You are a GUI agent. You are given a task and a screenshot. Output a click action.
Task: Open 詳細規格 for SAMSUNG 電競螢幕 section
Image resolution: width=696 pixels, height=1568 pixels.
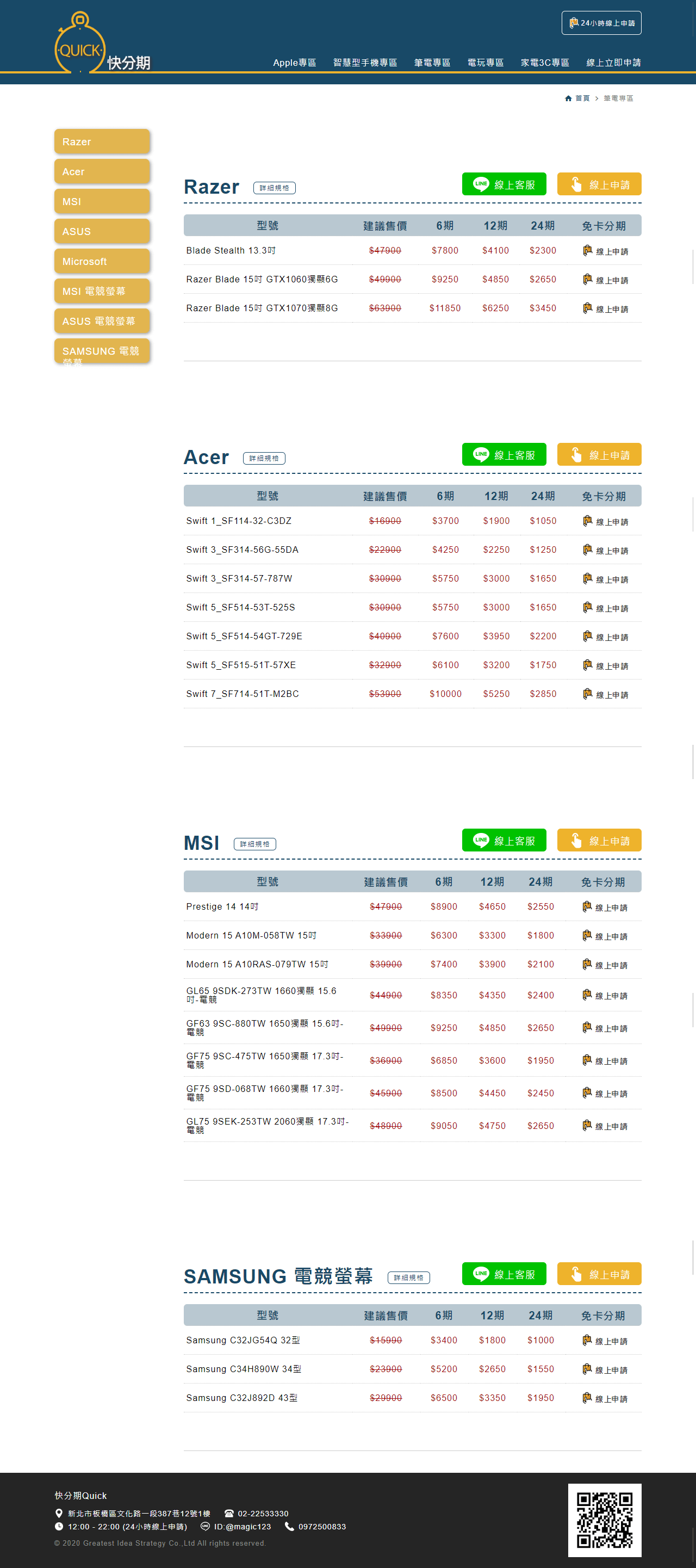click(x=409, y=1277)
